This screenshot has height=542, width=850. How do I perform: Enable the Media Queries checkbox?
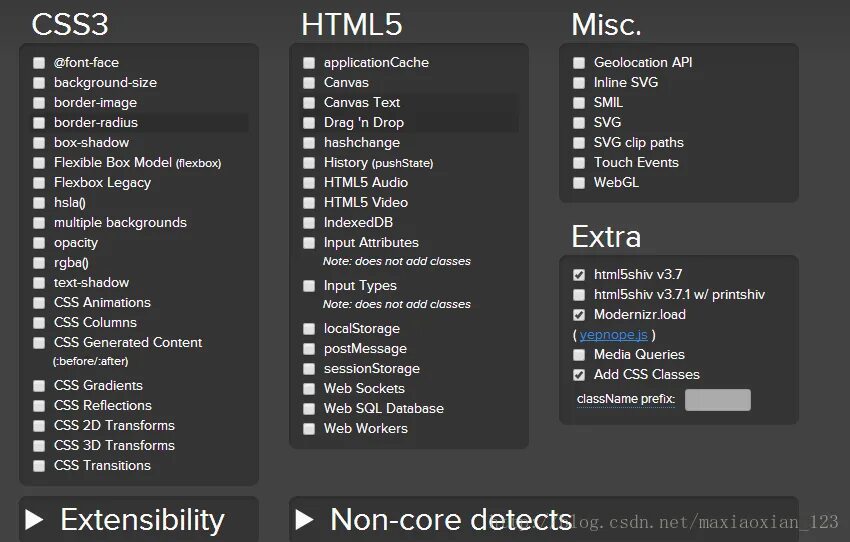[579, 355]
